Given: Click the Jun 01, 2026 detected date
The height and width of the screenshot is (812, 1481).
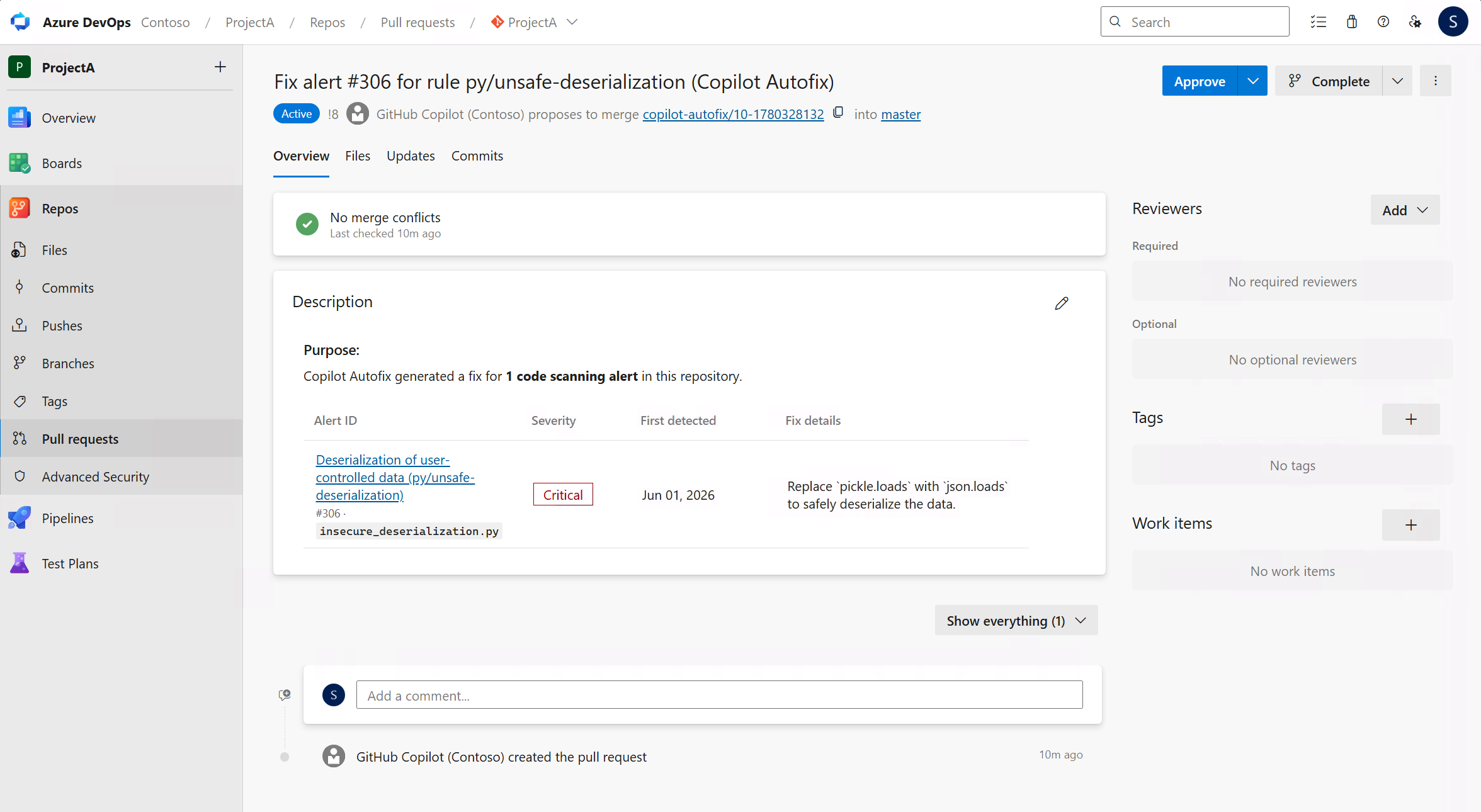Looking at the screenshot, I should point(678,495).
